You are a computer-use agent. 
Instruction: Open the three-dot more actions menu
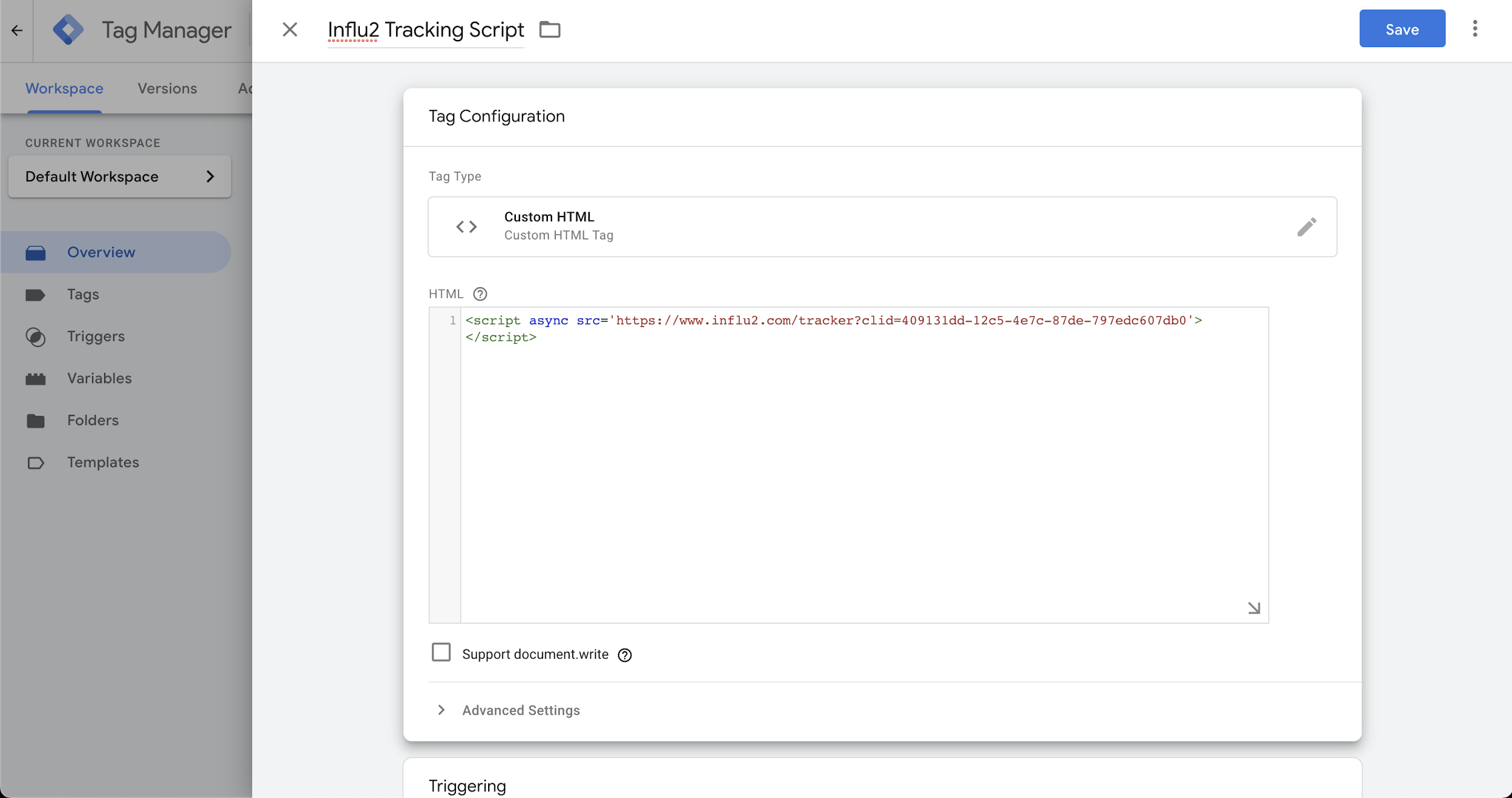1475,29
